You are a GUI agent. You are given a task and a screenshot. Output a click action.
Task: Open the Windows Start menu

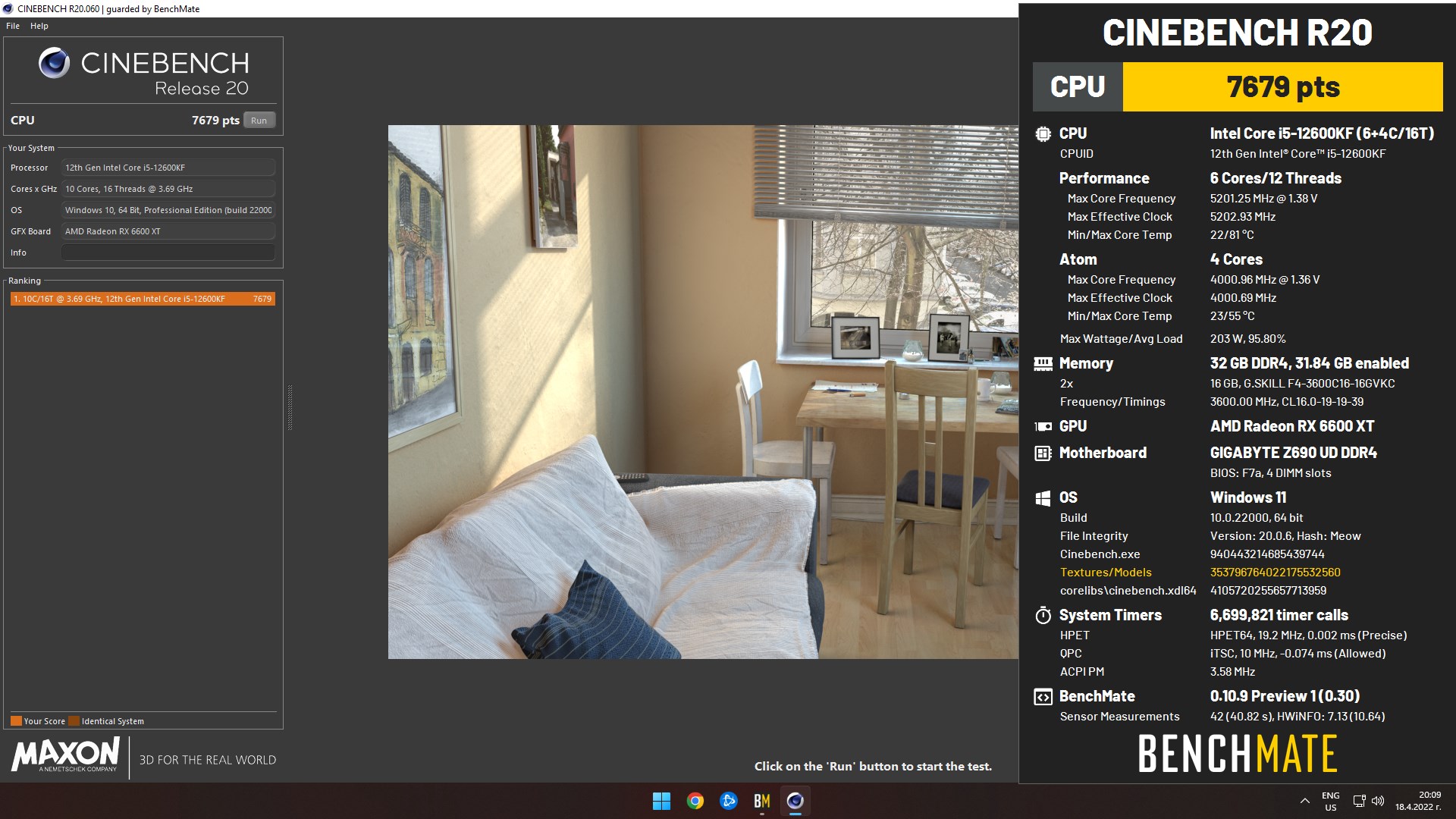661,801
